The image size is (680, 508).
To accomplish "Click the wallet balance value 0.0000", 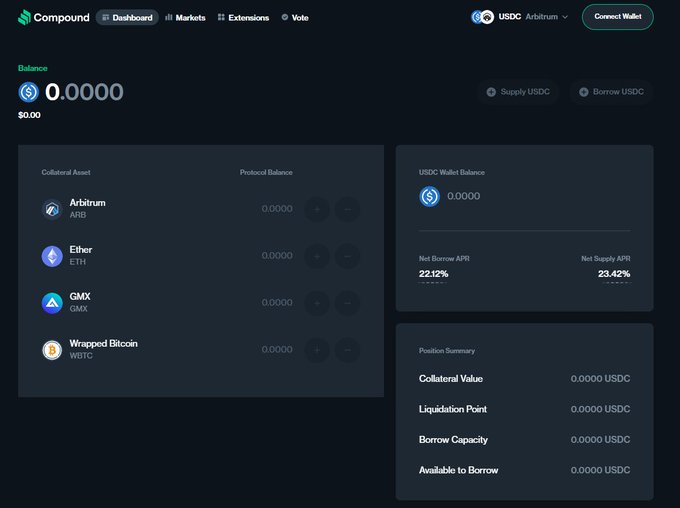I will pos(464,196).
